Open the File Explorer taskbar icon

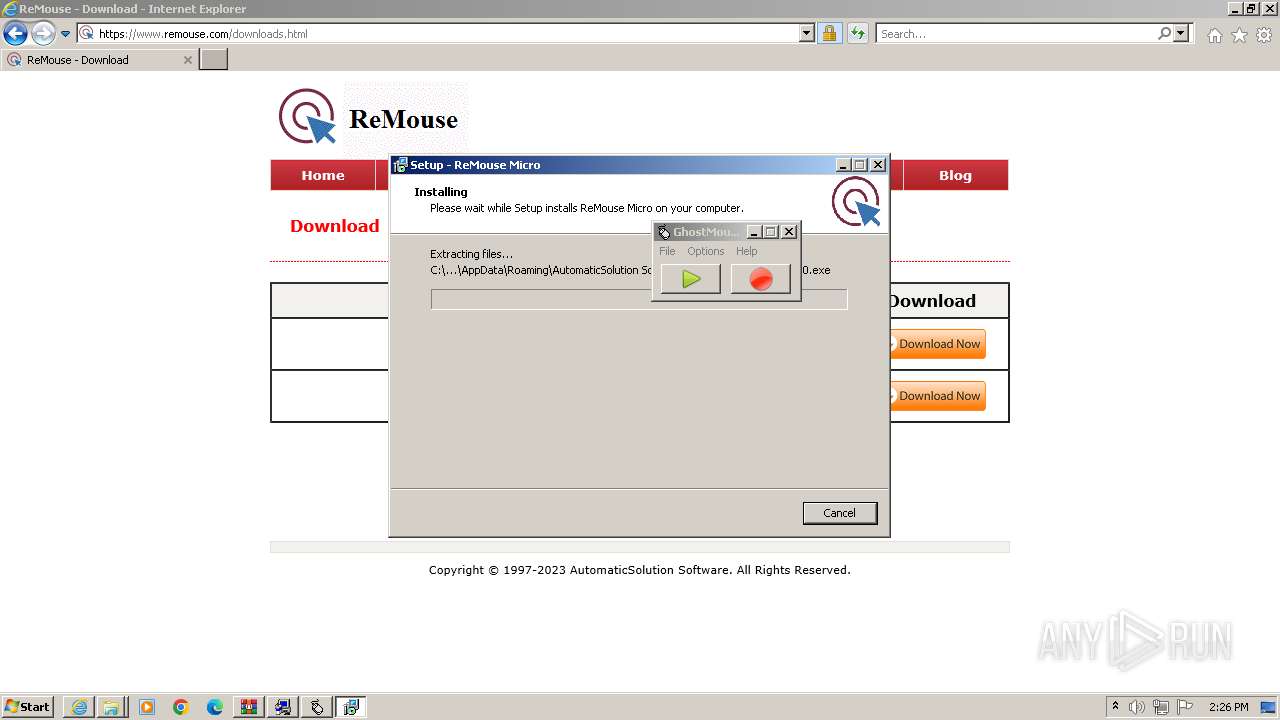tap(111, 707)
